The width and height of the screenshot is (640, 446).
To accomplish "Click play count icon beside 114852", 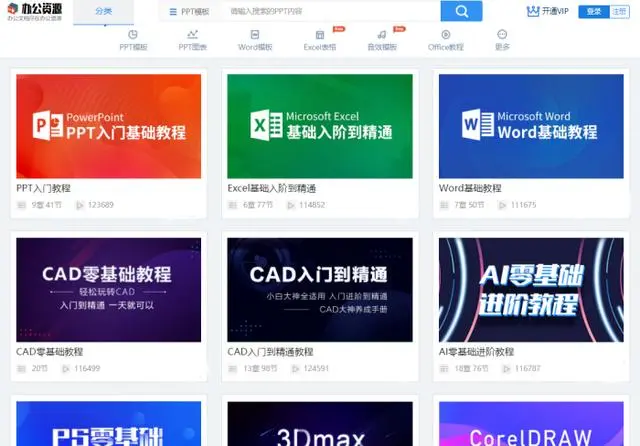I will tap(291, 205).
